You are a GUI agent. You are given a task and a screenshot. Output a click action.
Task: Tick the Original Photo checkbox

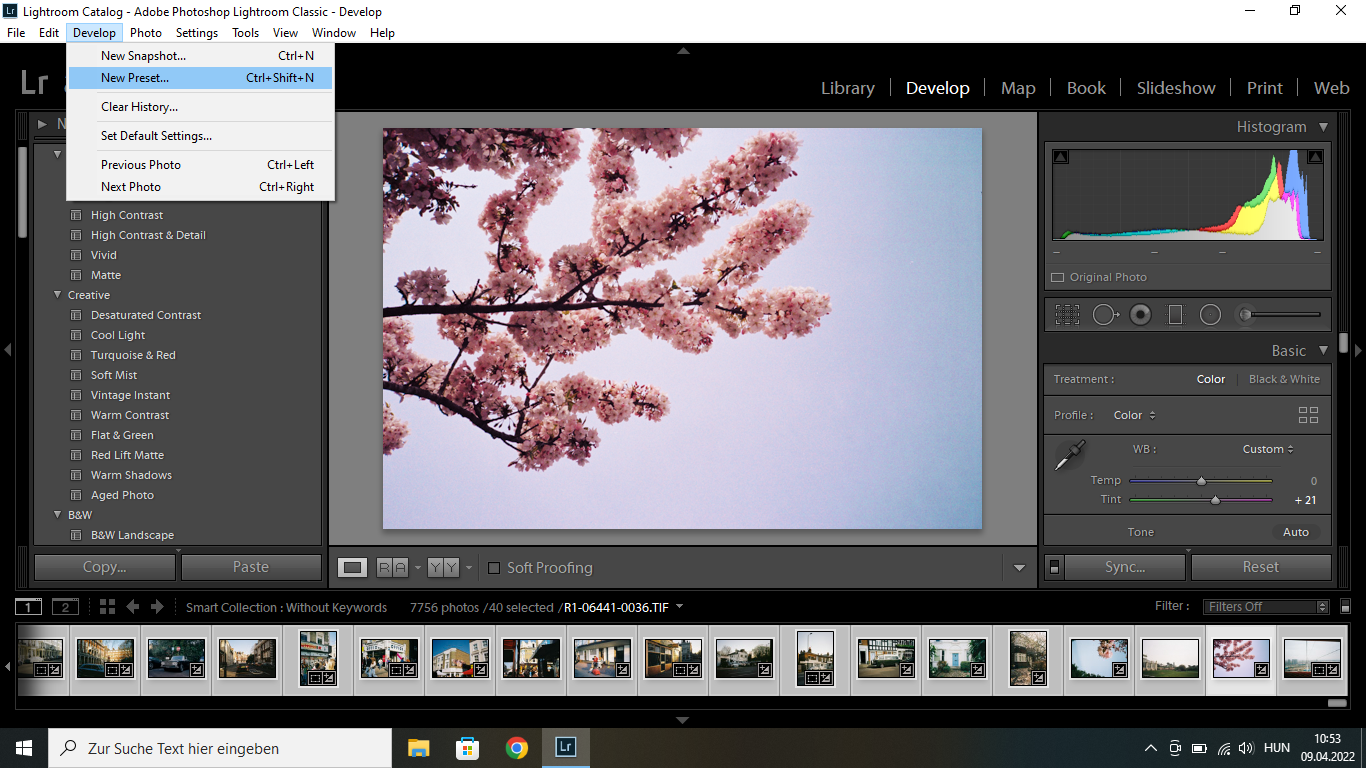click(1058, 277)
